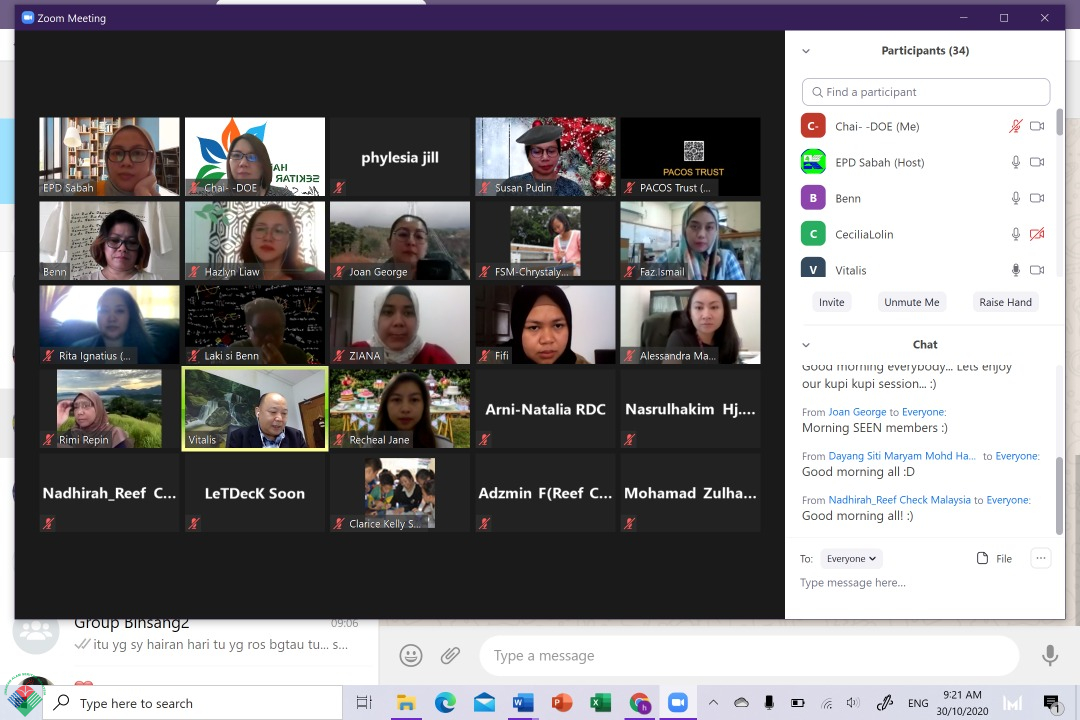Click the file attachment icon in chat
1080x720 pixels.
point(982,558)
